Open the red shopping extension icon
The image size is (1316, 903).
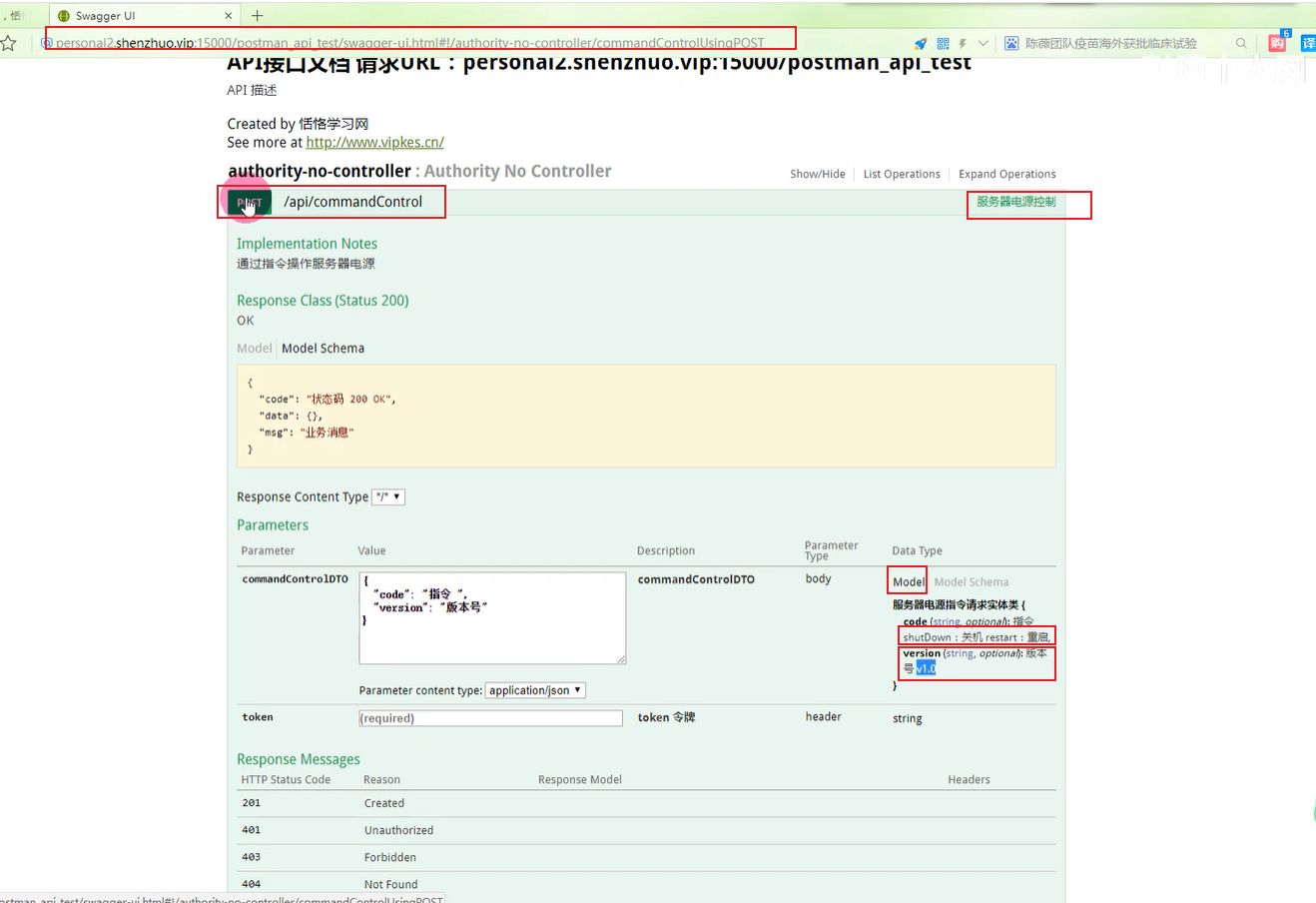tap(1277, 43)
